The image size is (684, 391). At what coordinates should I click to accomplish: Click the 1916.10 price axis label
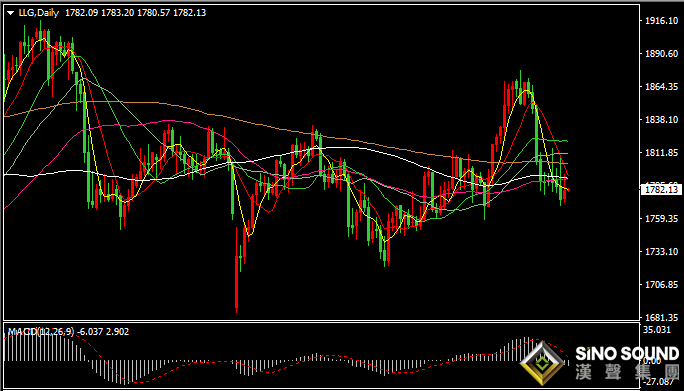(x=661, y=21)
